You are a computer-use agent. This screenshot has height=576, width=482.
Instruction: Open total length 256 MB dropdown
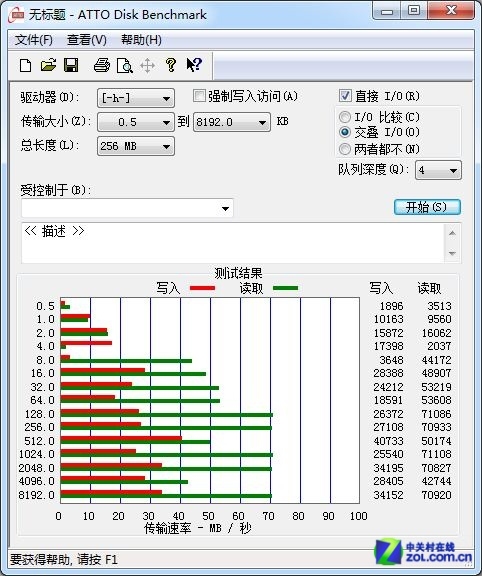point(136,146)
